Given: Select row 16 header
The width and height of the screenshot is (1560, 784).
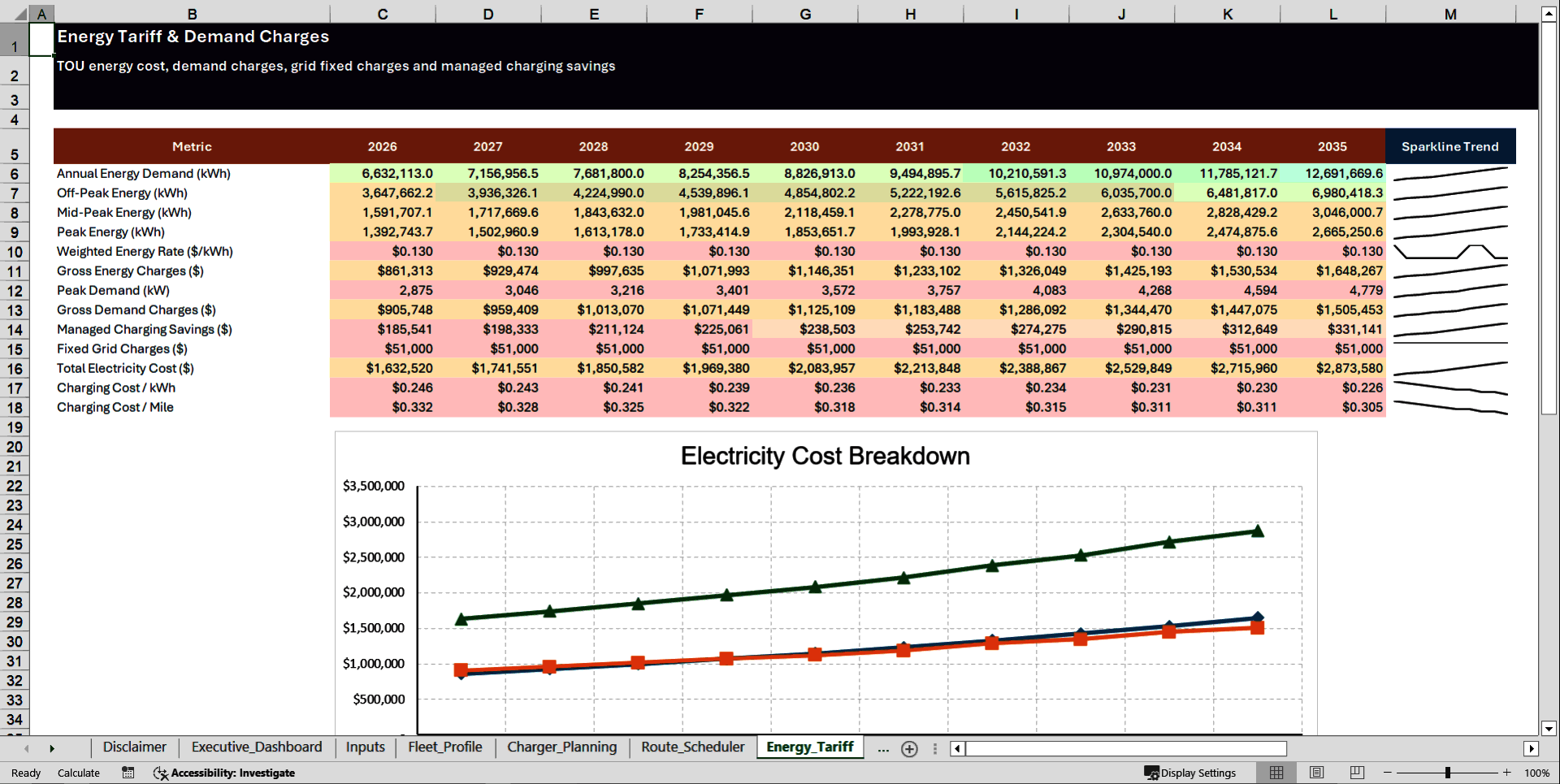Looking at the screenshot, I should (x=15, y=369).
